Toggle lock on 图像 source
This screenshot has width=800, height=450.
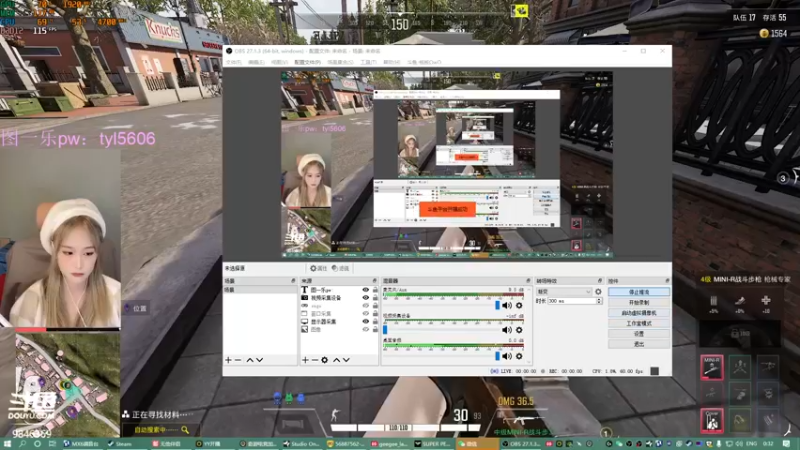click(376, 330)
